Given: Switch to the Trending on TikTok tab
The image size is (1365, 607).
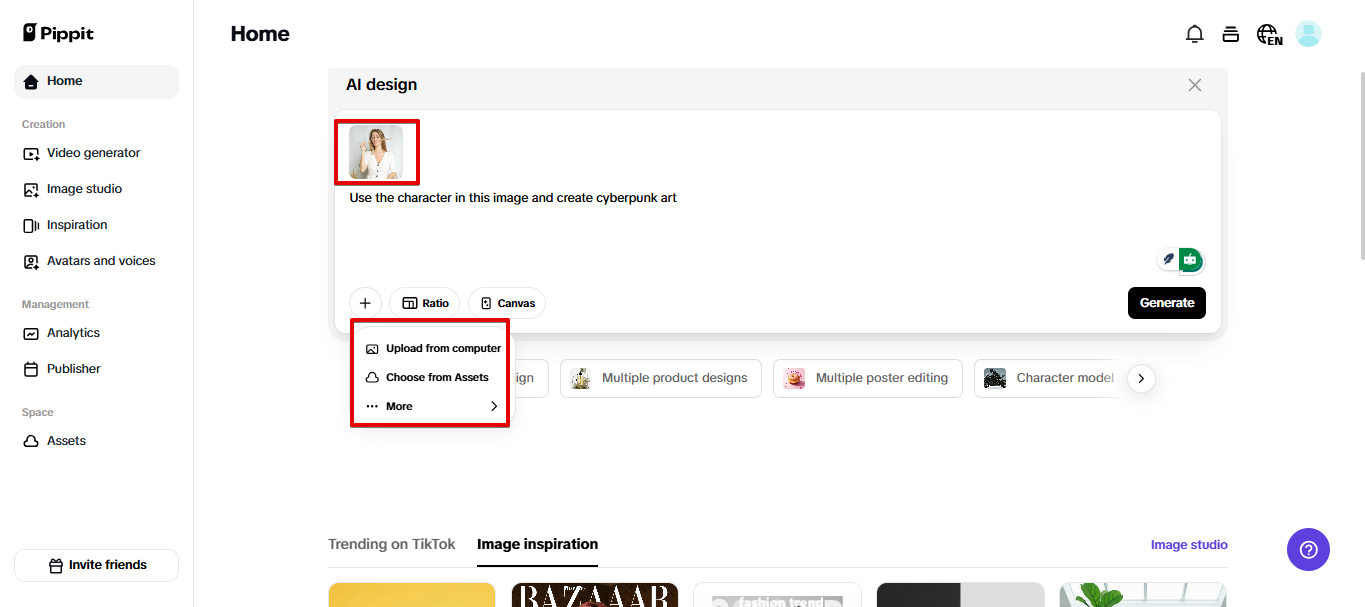Looking at the screenshot, I should [x=391, y=544].
